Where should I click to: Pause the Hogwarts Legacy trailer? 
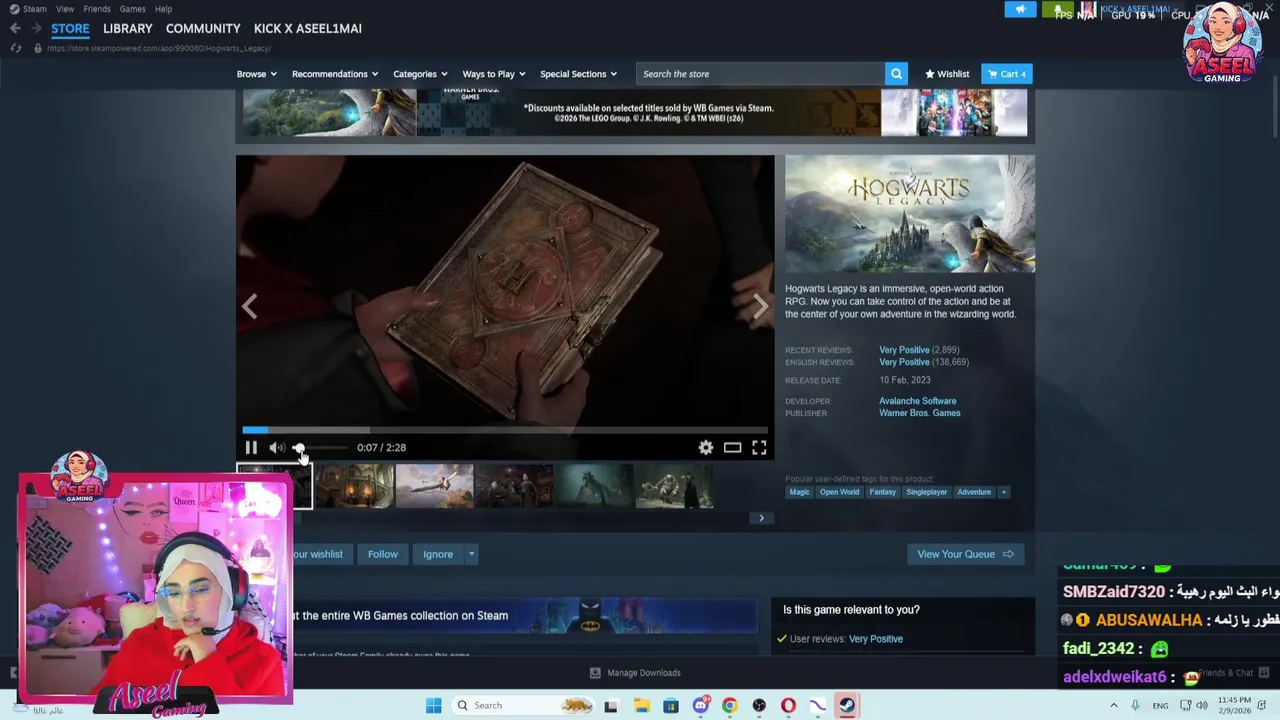(x=251, y=448)
